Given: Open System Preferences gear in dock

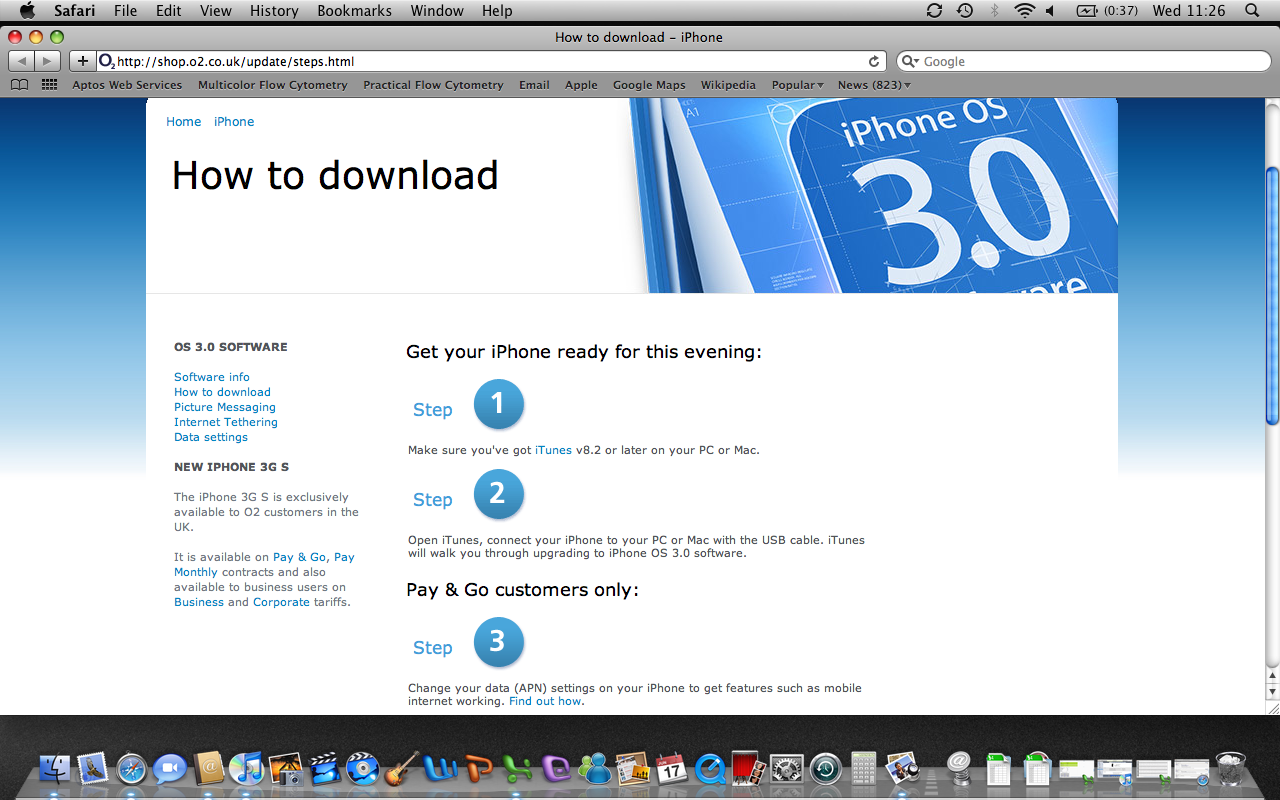Looking at the screenshot, I should (x=787, y=769).
